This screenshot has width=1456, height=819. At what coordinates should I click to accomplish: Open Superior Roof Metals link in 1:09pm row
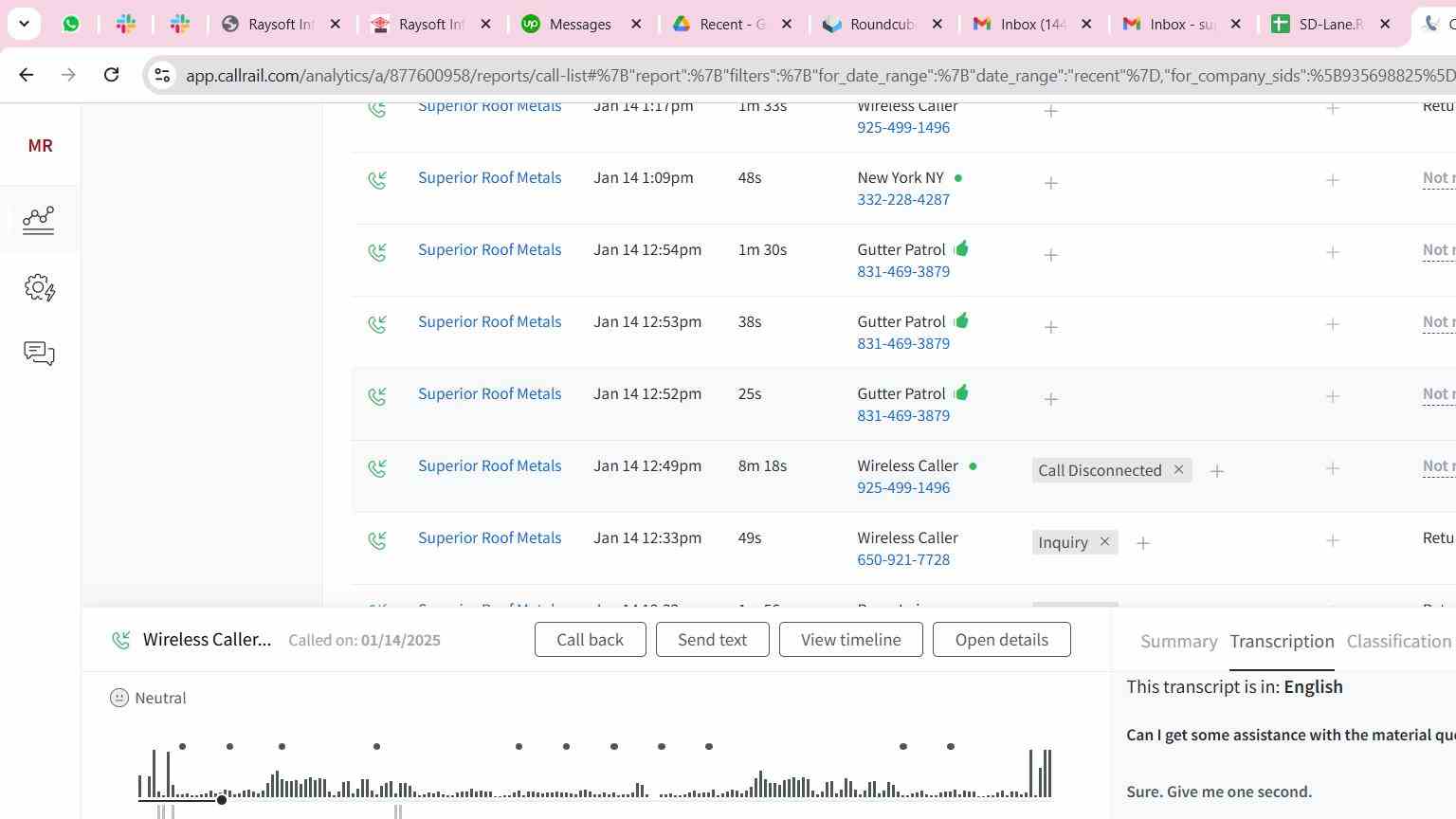click(489, 177)
